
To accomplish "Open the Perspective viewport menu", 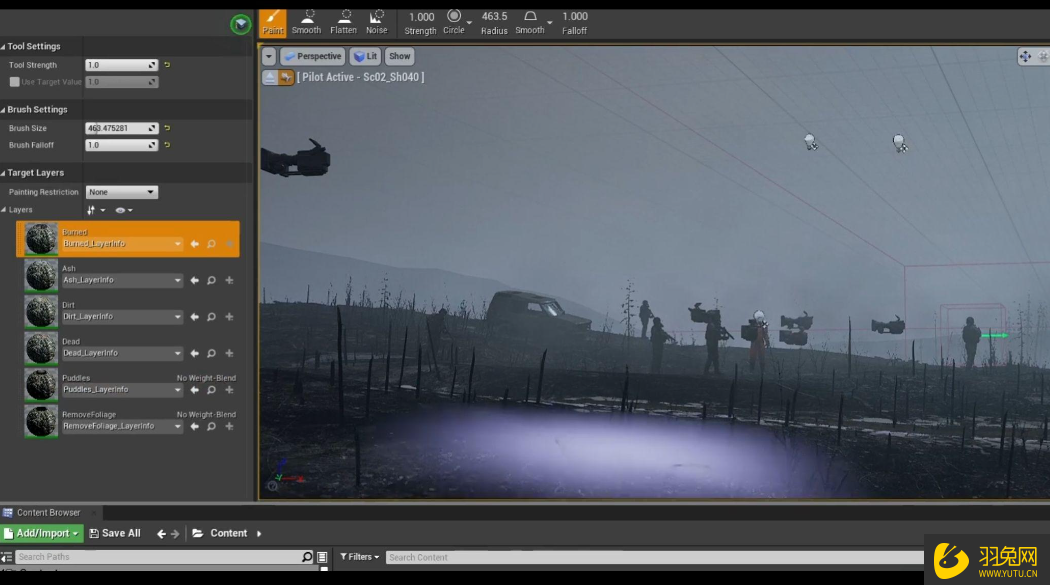I will click(x=313, y=56).
